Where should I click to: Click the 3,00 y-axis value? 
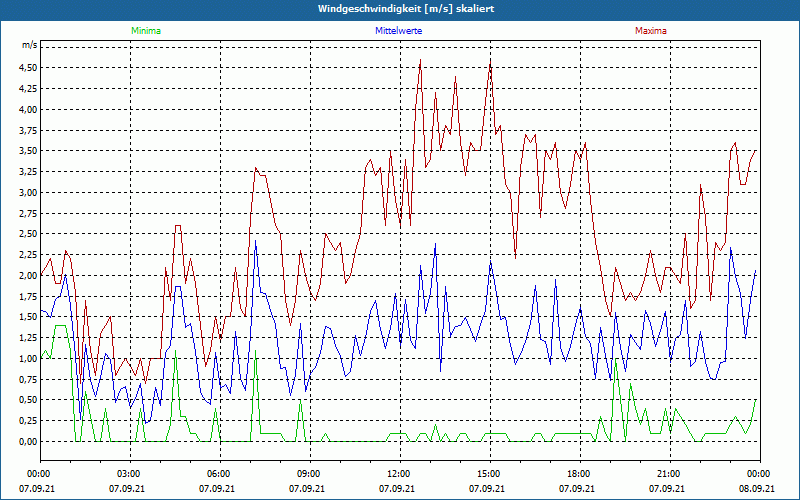(28, 193)
